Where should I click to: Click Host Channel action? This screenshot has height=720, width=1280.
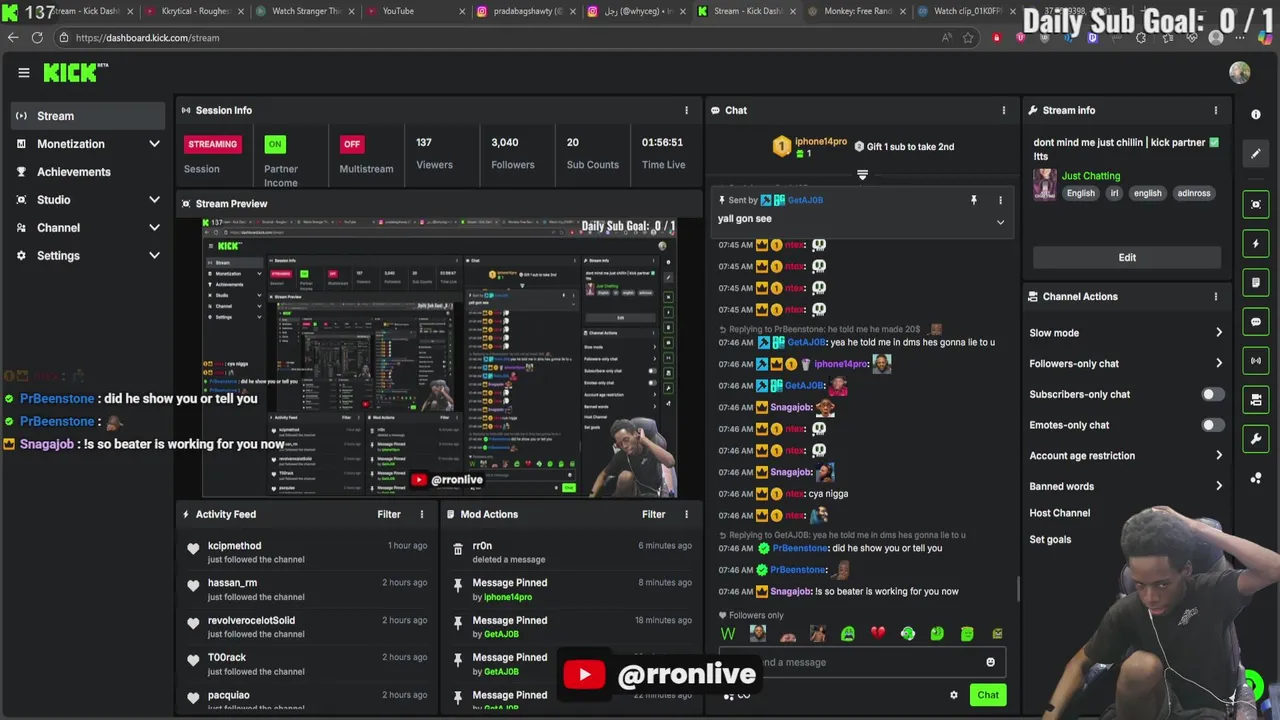coord(1060,513)
